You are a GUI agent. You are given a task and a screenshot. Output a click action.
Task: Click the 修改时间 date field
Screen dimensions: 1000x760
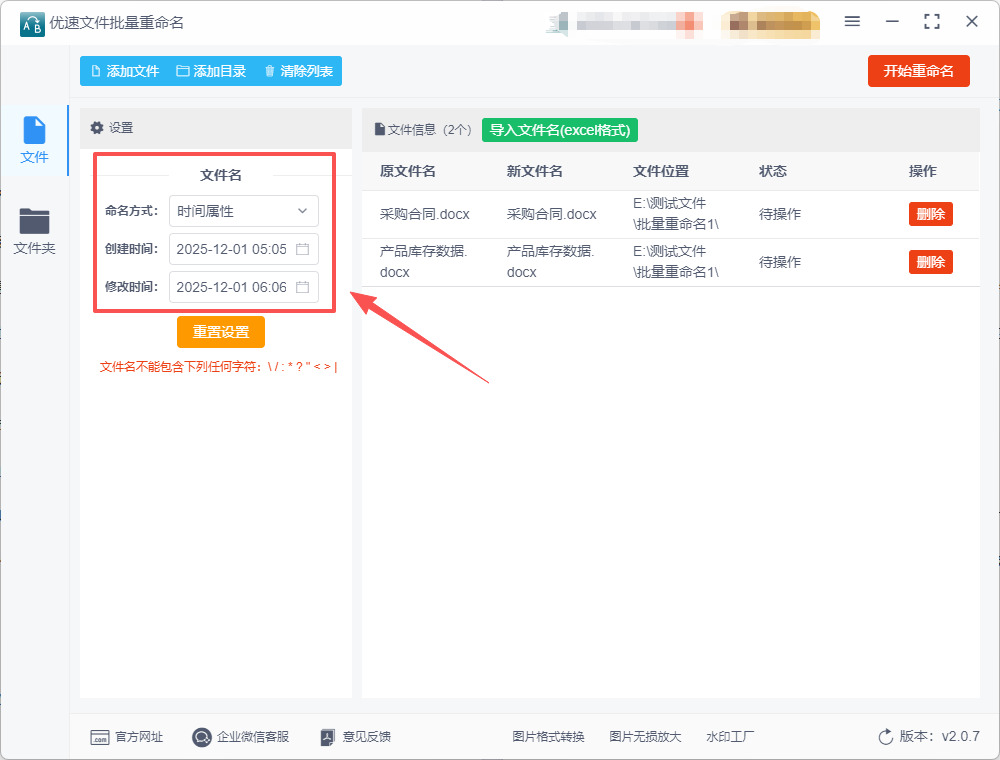point(244,287)
